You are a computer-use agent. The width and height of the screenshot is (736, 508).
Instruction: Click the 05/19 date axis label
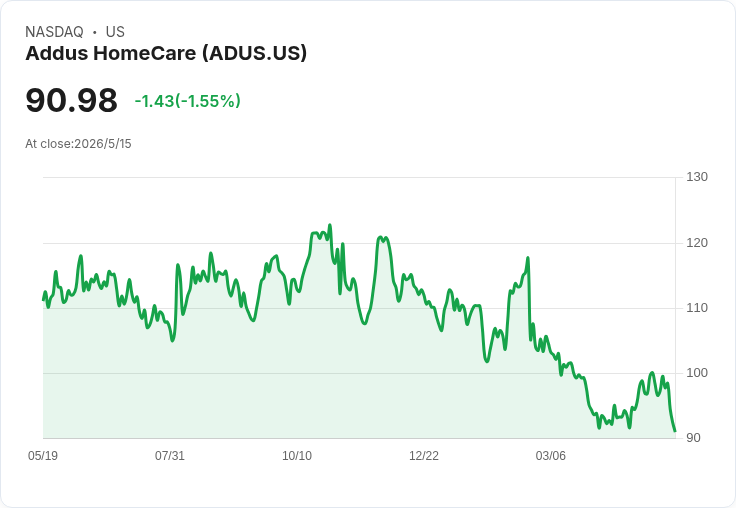coord(43,455)
